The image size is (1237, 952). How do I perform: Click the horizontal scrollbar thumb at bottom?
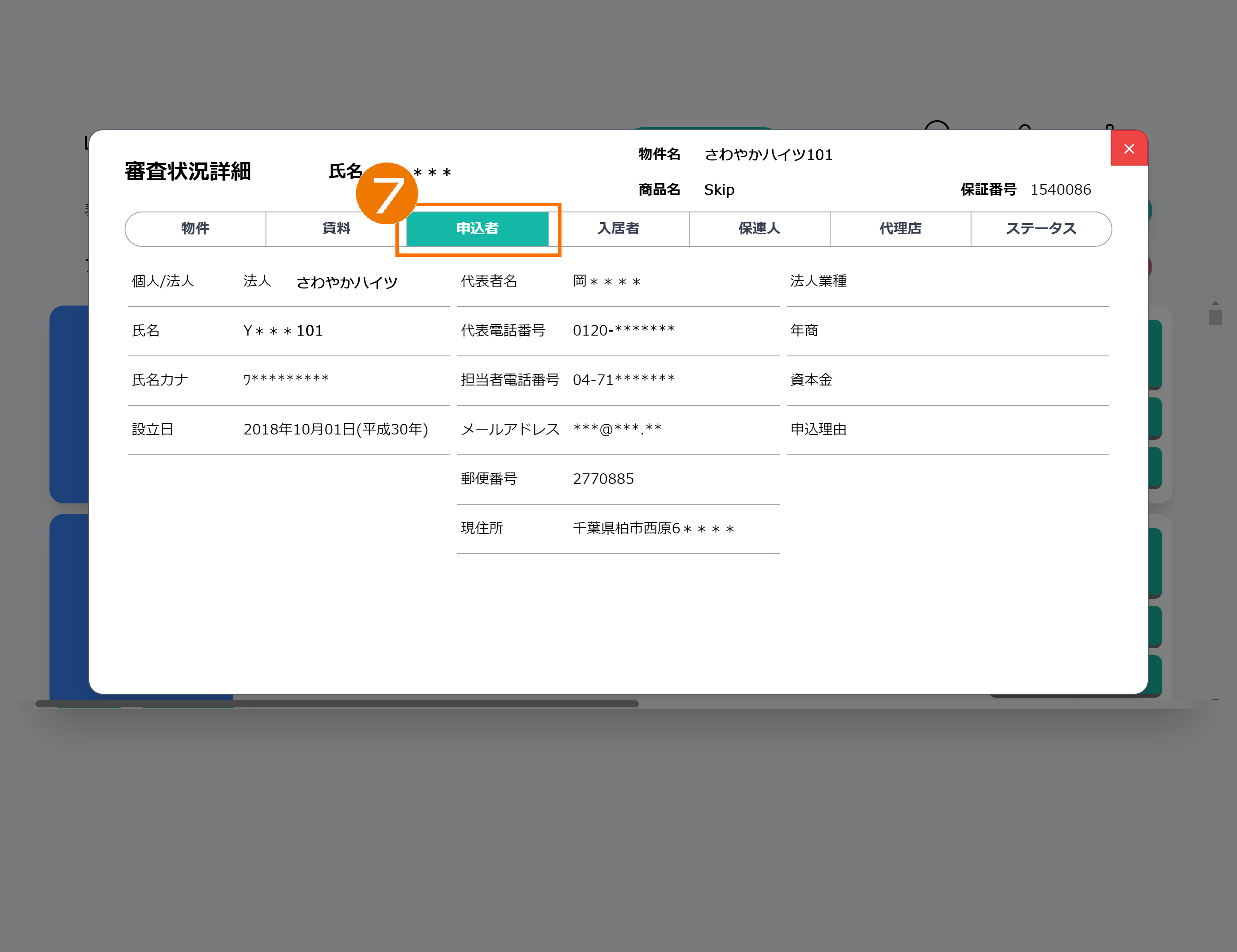[337, 703]
